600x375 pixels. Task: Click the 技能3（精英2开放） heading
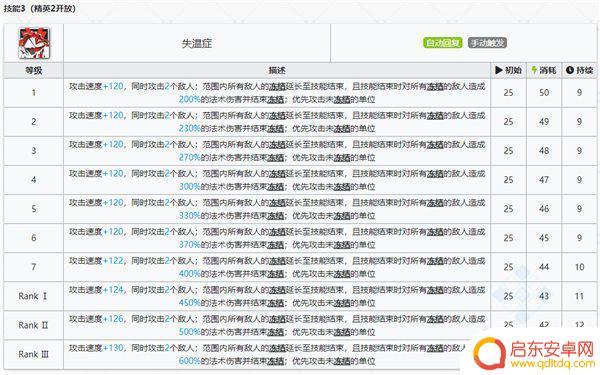[x=40, y=8]
